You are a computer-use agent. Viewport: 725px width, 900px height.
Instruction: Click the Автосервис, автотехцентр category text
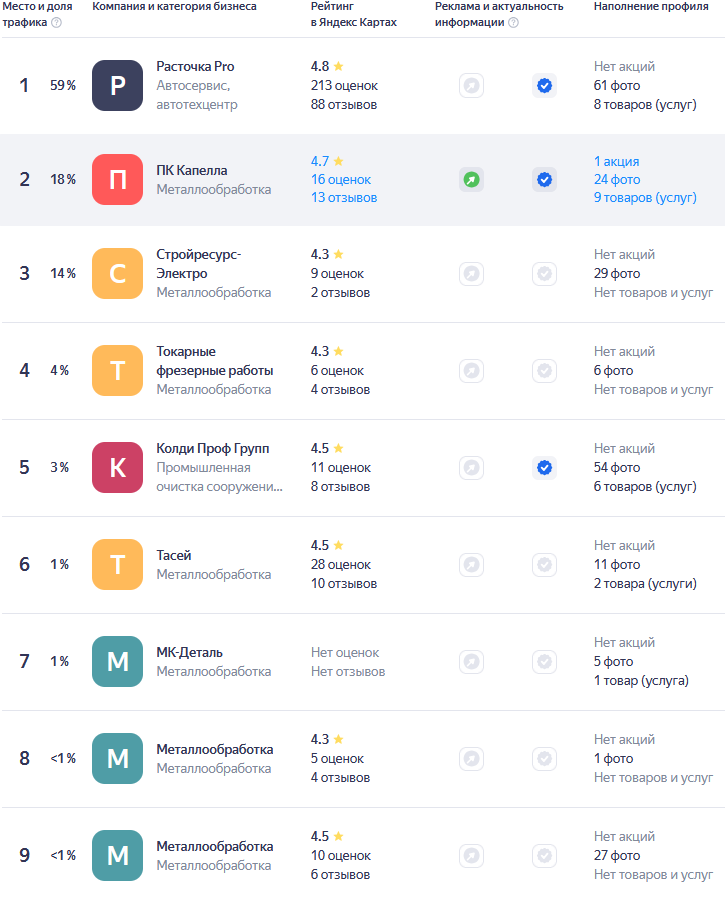point(197,95)
